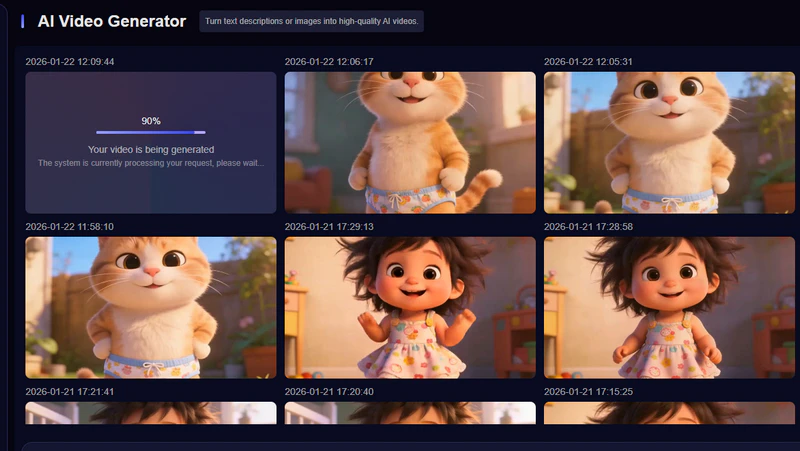
Task: Click the generating video card from 12:09:44
Action: pos(151,142)
